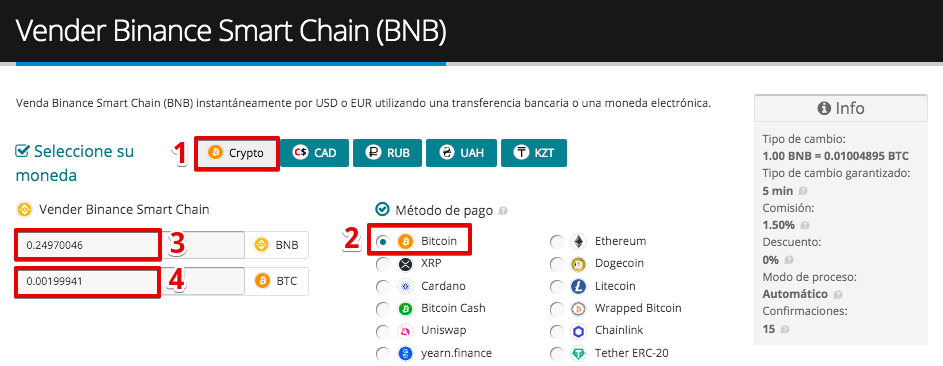Image resolution: width=943 pixels, height=366 pixels.
Task: Click the Uniswap unicorn icon
Action: [x=405, y=331]
